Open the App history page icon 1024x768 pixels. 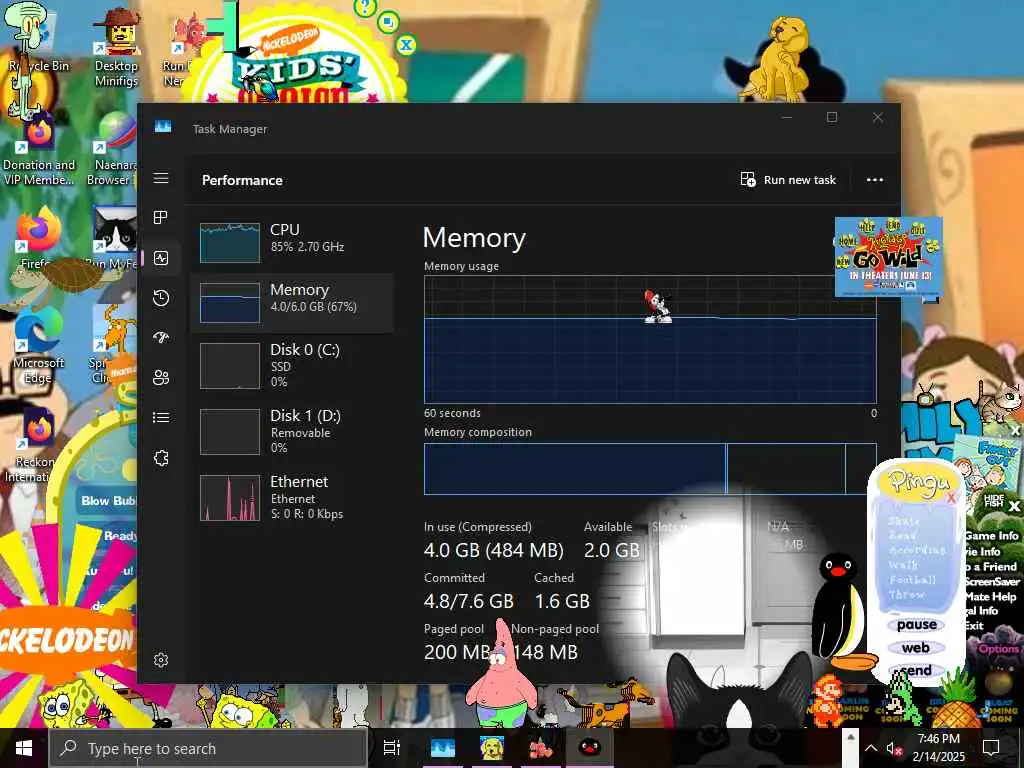point(161,298)
